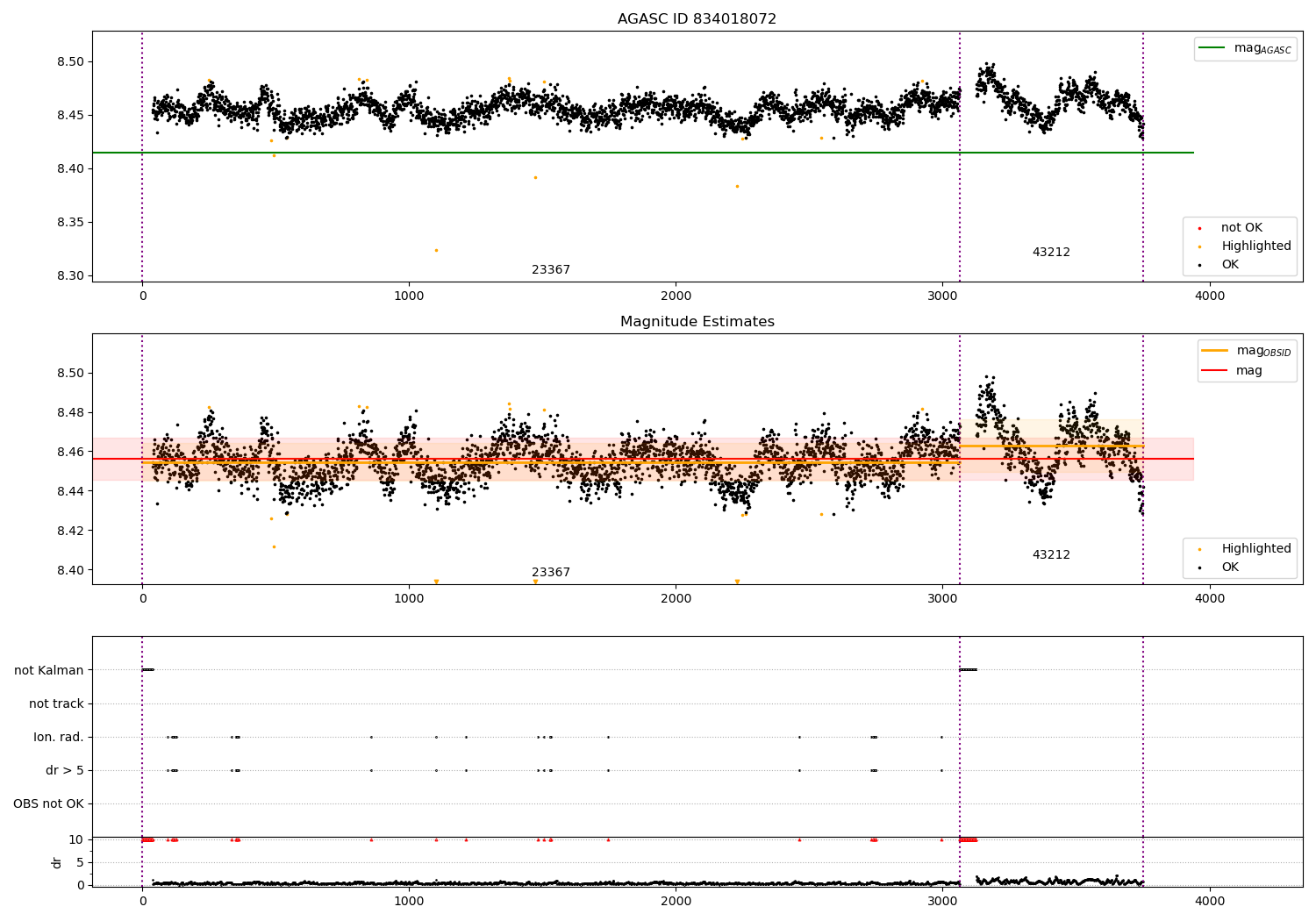The height and width of the screenshot is (921, 1316).
Task: Click the plot title 'AGASC ID 834018072'
Action: coord(697,19)
